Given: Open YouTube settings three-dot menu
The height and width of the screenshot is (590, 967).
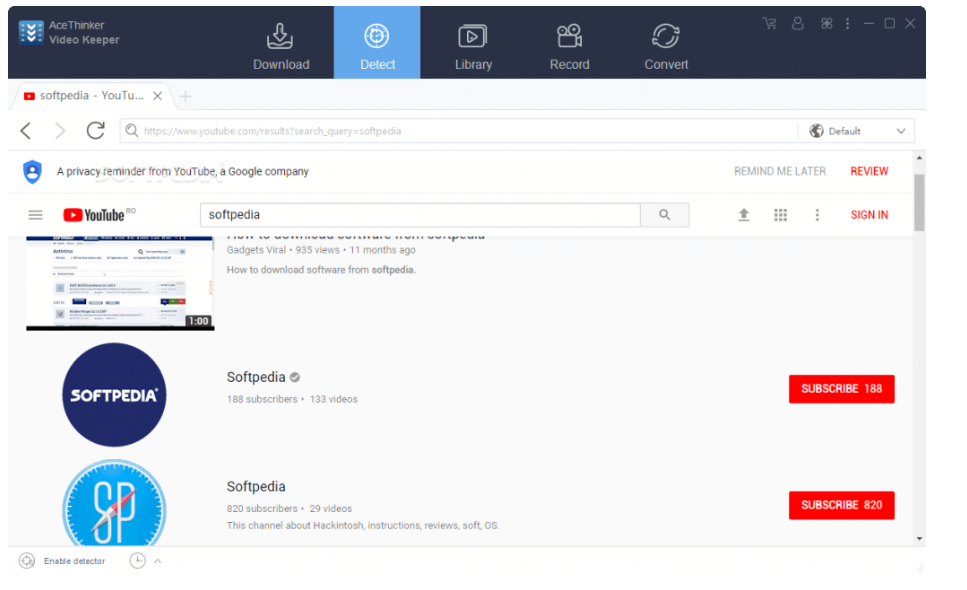Looking at the screenshot, I should tap(817, 215).
